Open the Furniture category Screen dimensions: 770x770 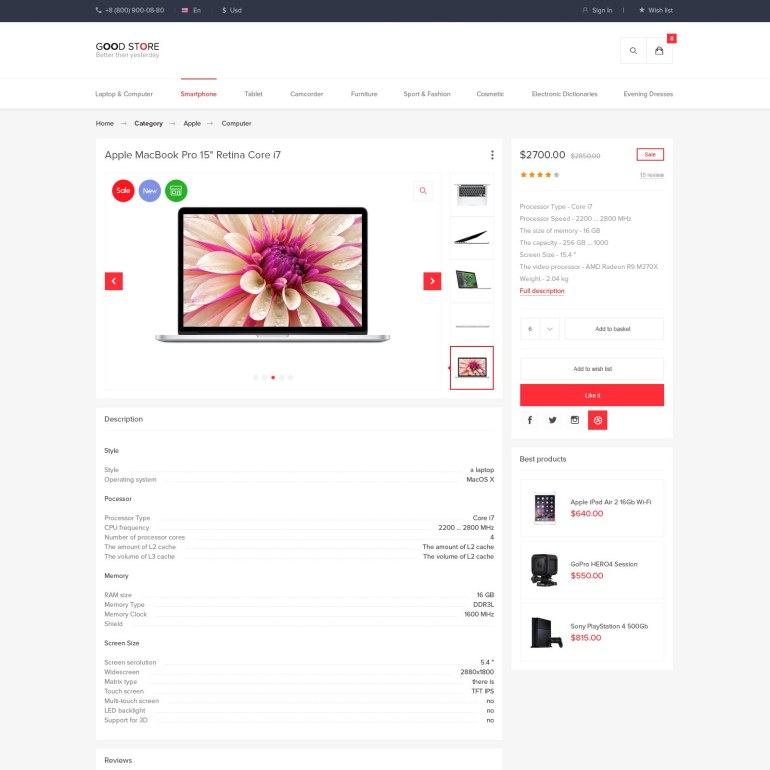click(x=364, y=94)
